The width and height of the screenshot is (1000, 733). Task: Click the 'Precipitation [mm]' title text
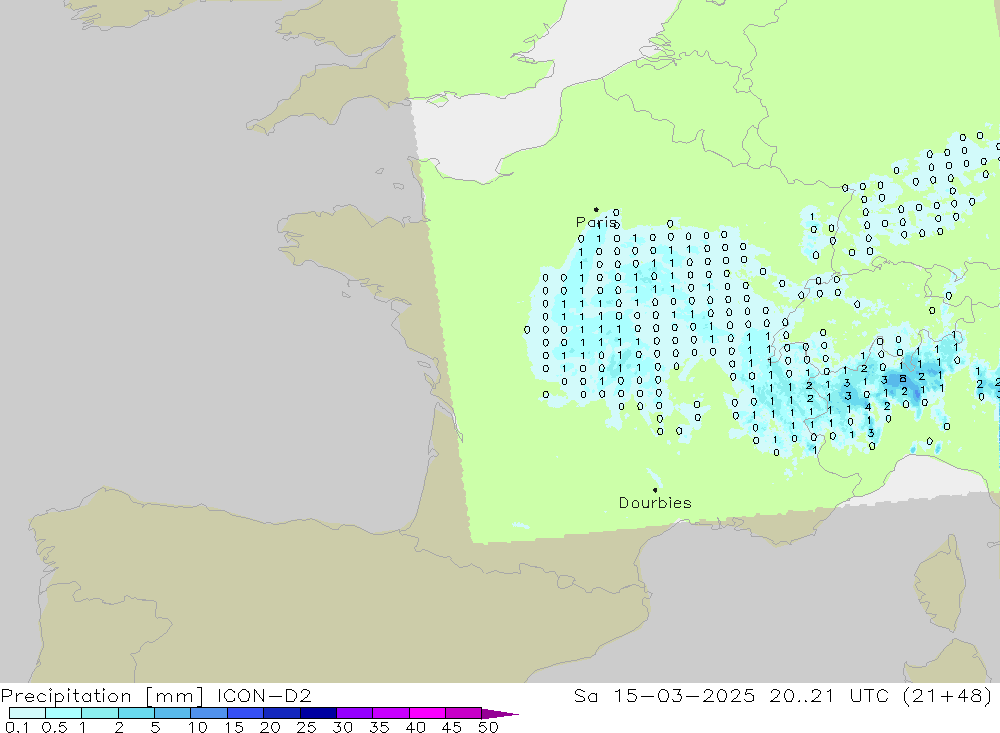(102, 695)
